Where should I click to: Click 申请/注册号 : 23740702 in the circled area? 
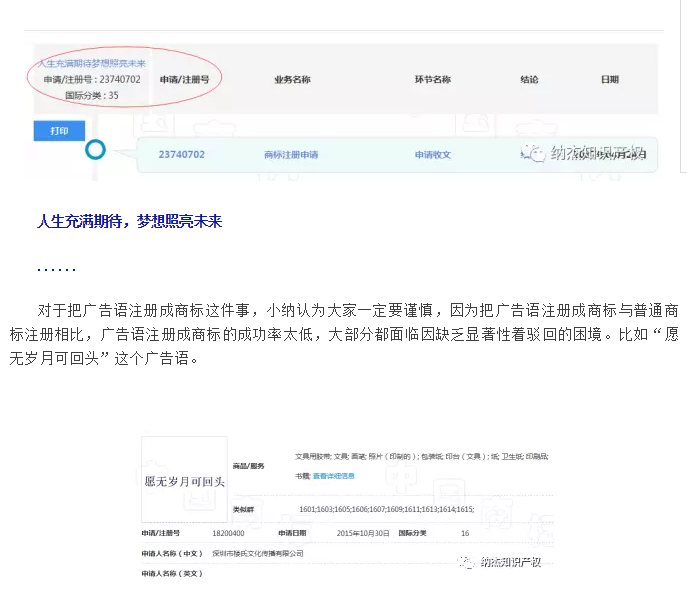(92, 79)
